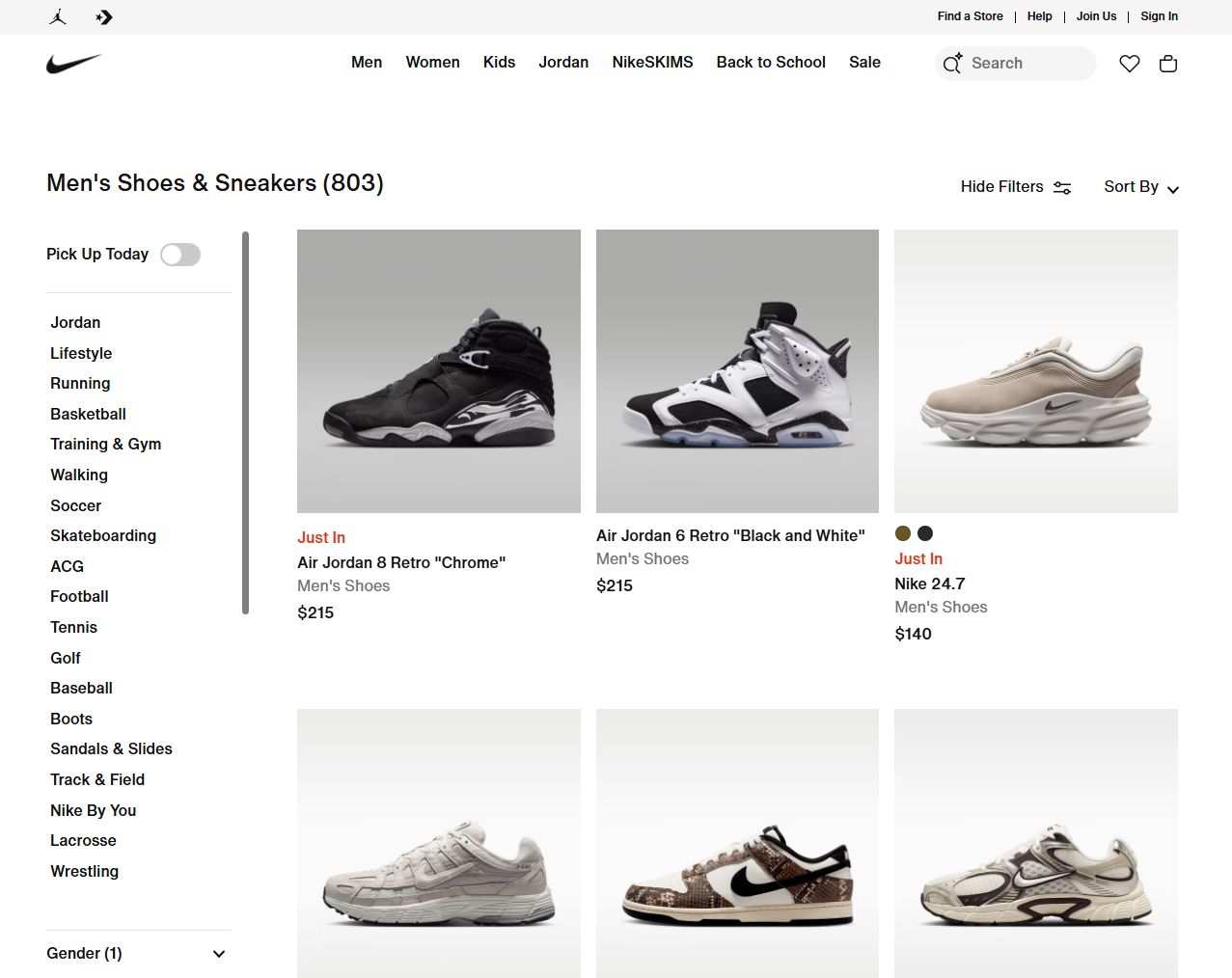Image resolution: width=1232 pixels, height=978 pixels.
Task: Open the Converse brand icon
Action: click(104, 16)
